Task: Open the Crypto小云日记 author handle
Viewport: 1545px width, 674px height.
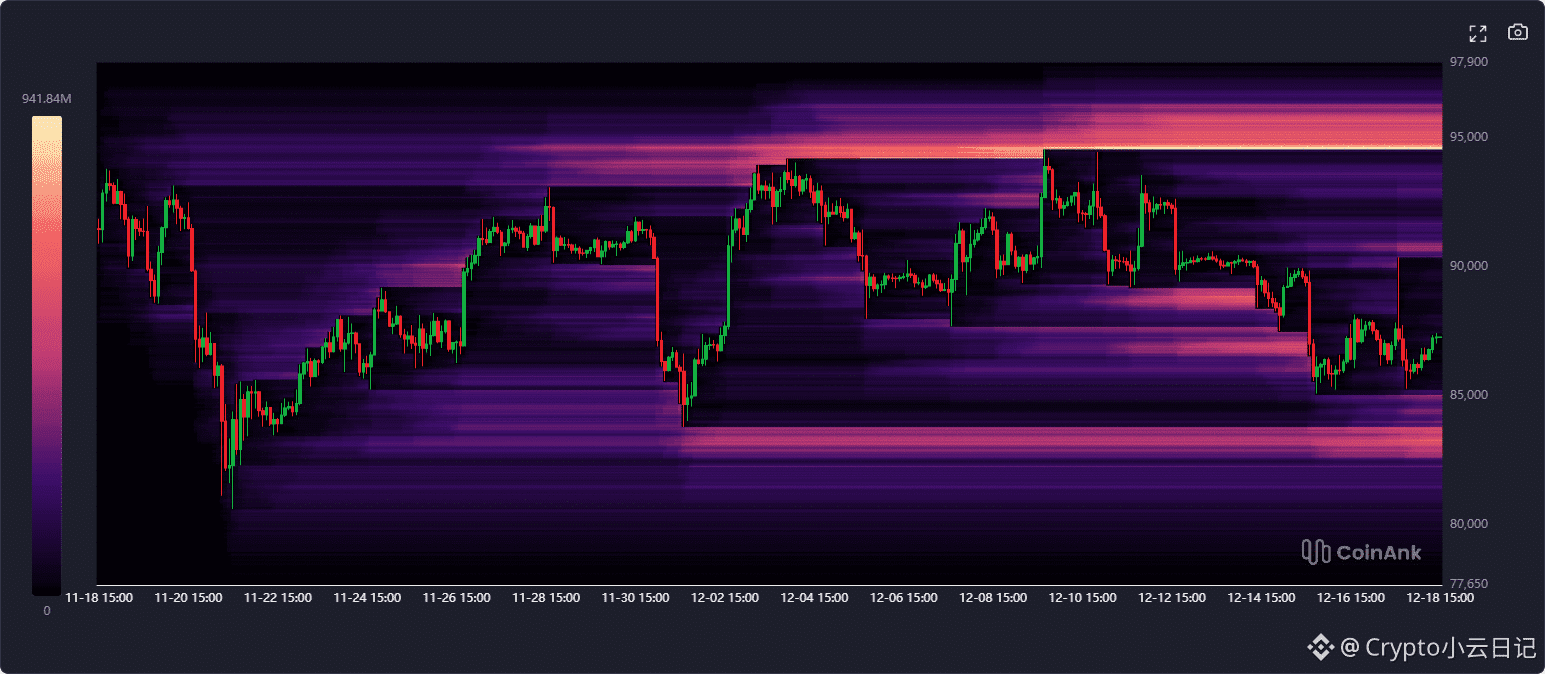Action: pyautogui.click(x=1439, y=648)
